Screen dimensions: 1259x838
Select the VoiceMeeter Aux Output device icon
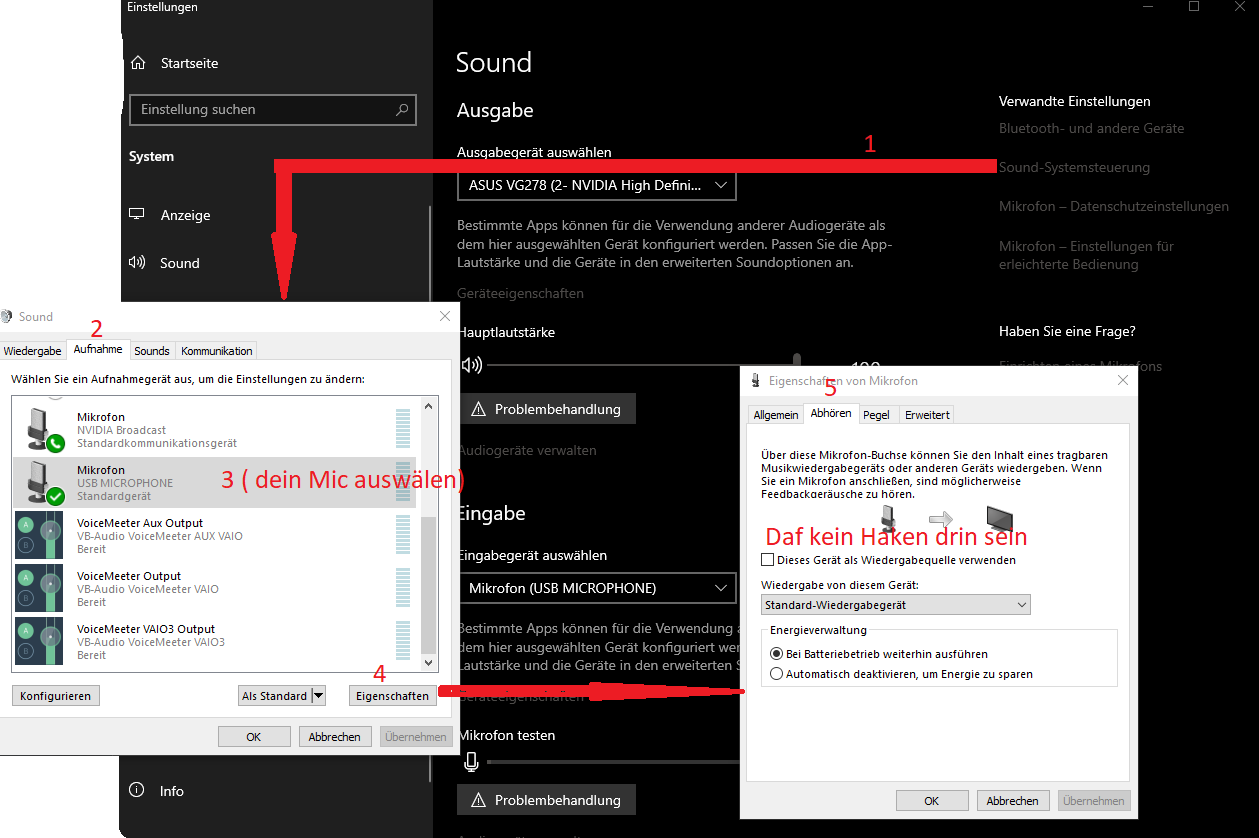pos(40,535)
